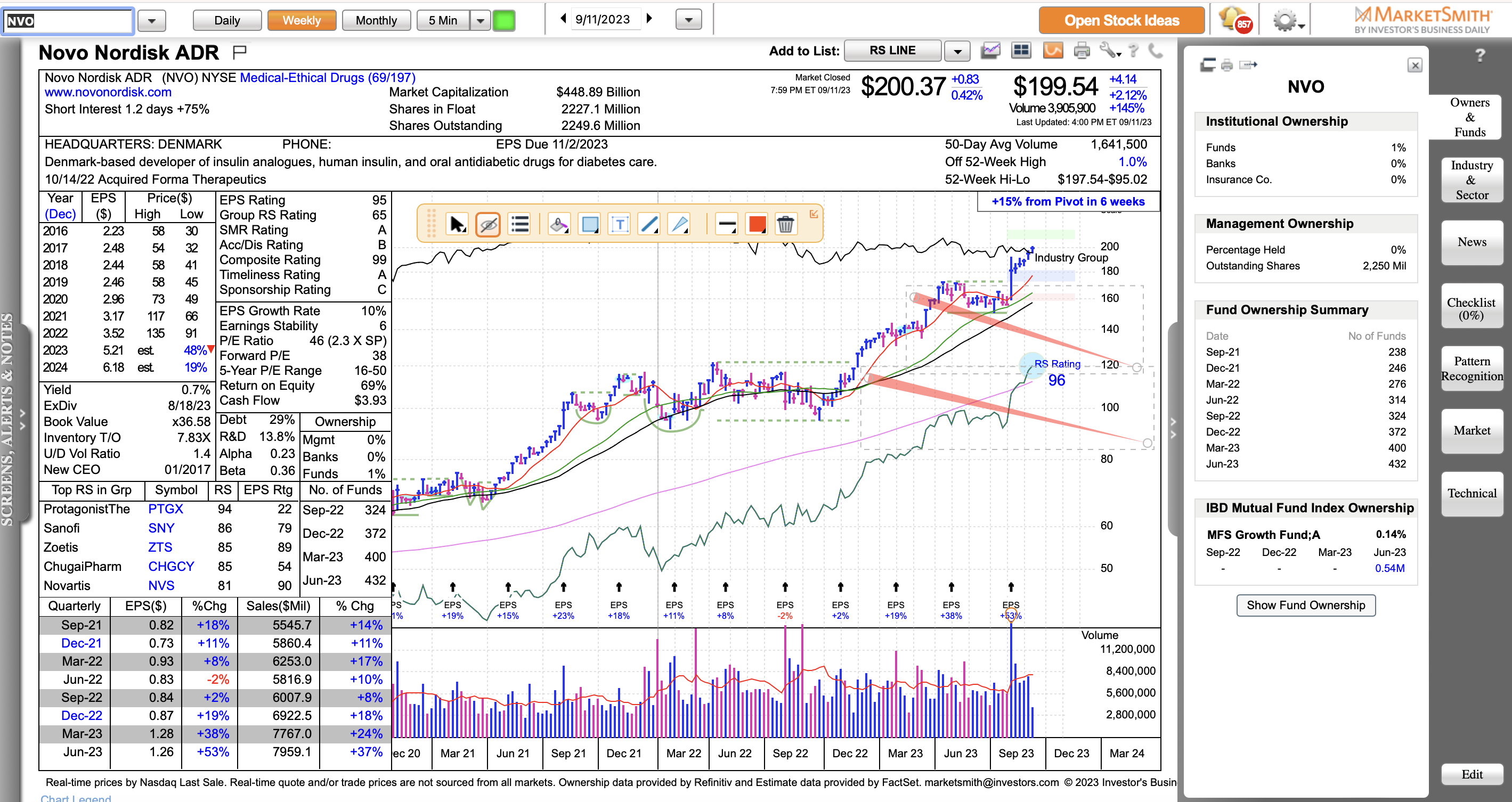This screenshot has width=1512, height=802.
Task: Click Show Fund Ownership button
Action: point(1305,605)
